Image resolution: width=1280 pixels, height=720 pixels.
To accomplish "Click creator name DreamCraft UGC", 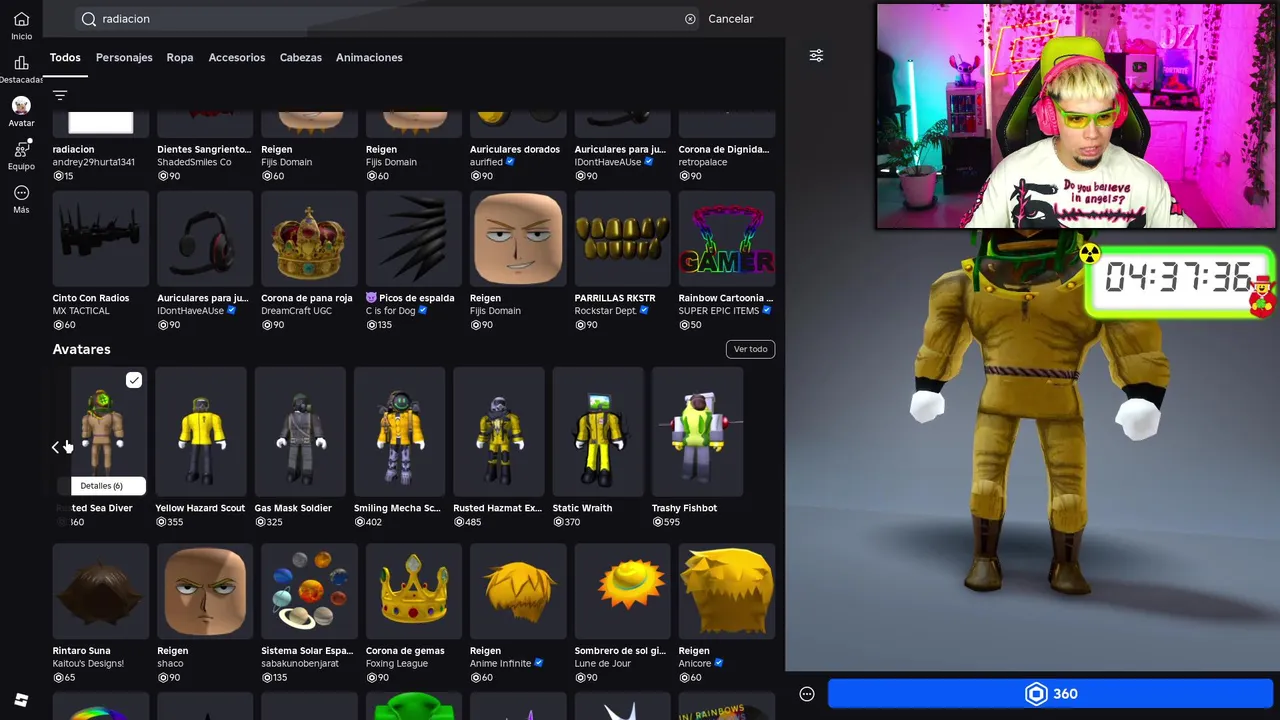I will point(298,311).
